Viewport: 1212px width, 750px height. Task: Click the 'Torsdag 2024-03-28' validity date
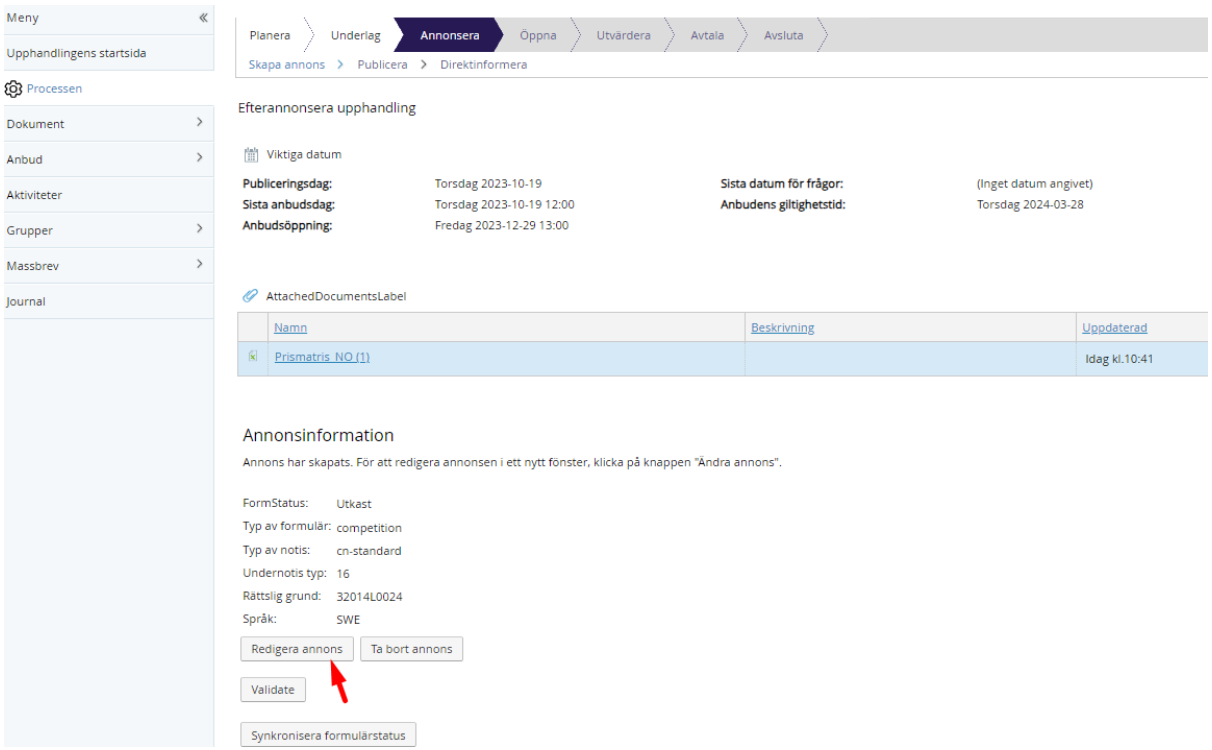click(x=1031, y=204)
